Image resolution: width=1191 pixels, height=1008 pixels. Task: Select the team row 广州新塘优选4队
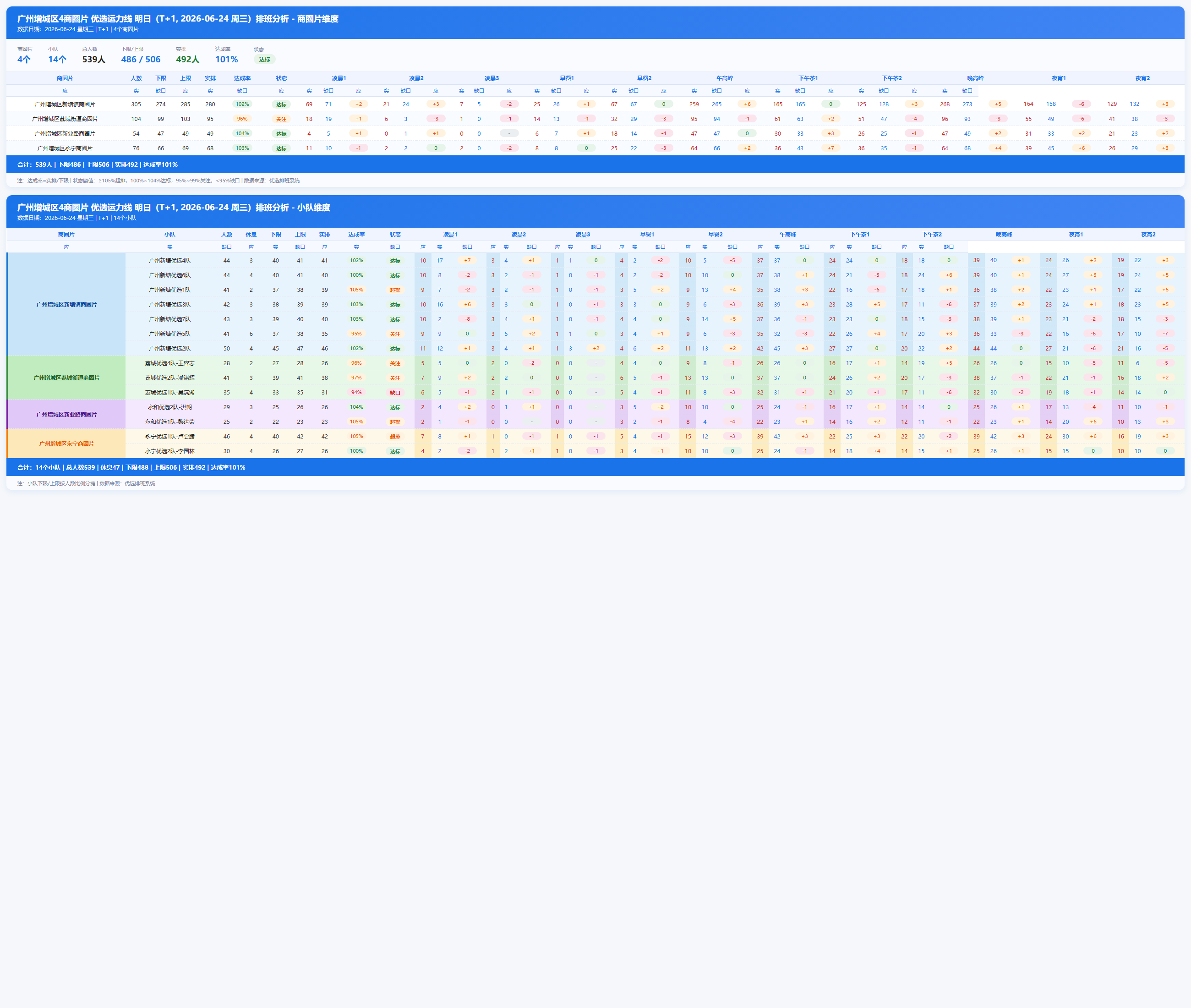pos(655,261)
